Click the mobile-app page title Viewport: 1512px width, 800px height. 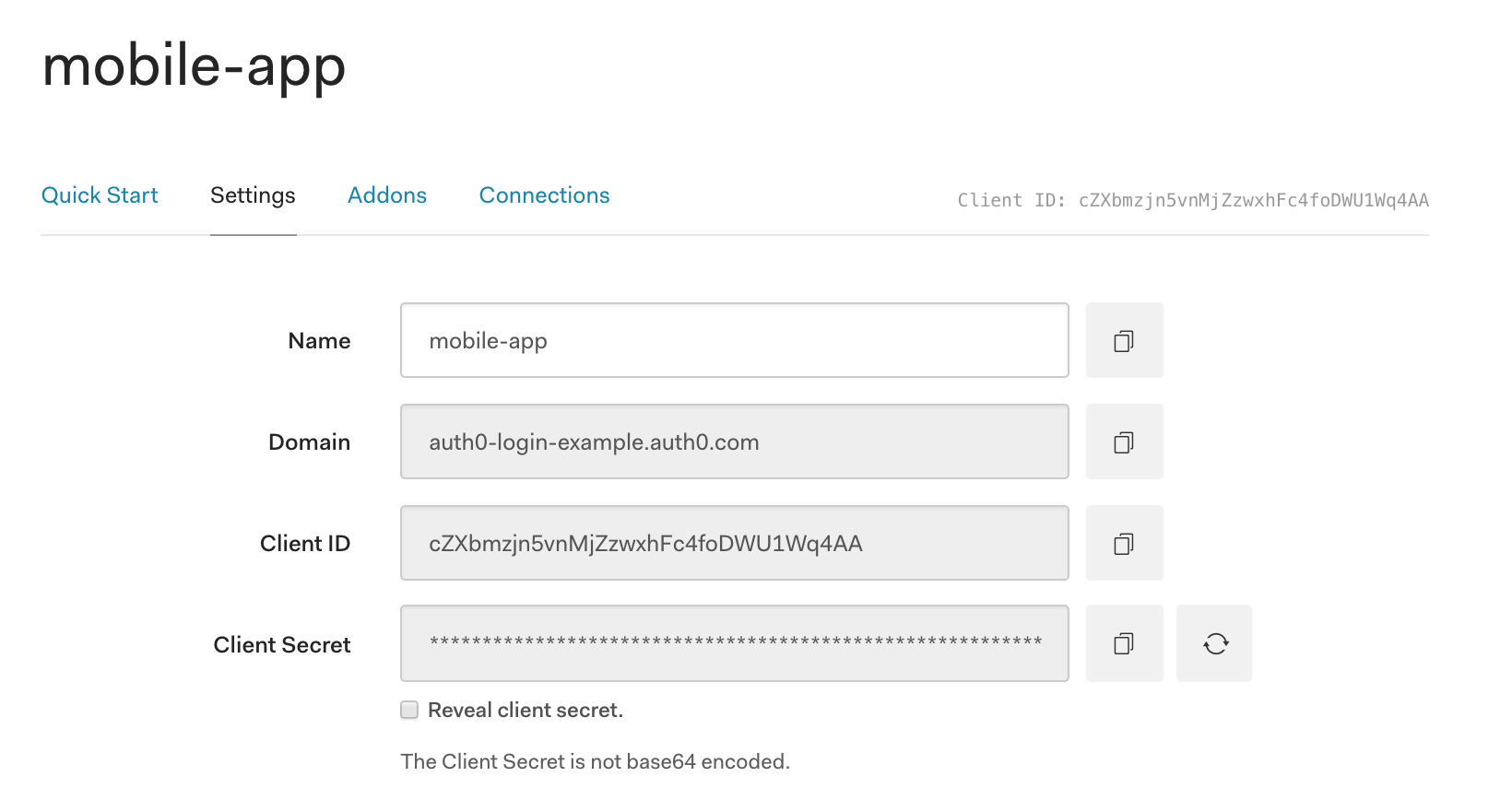pyautogui.click(x=194, y=66)
